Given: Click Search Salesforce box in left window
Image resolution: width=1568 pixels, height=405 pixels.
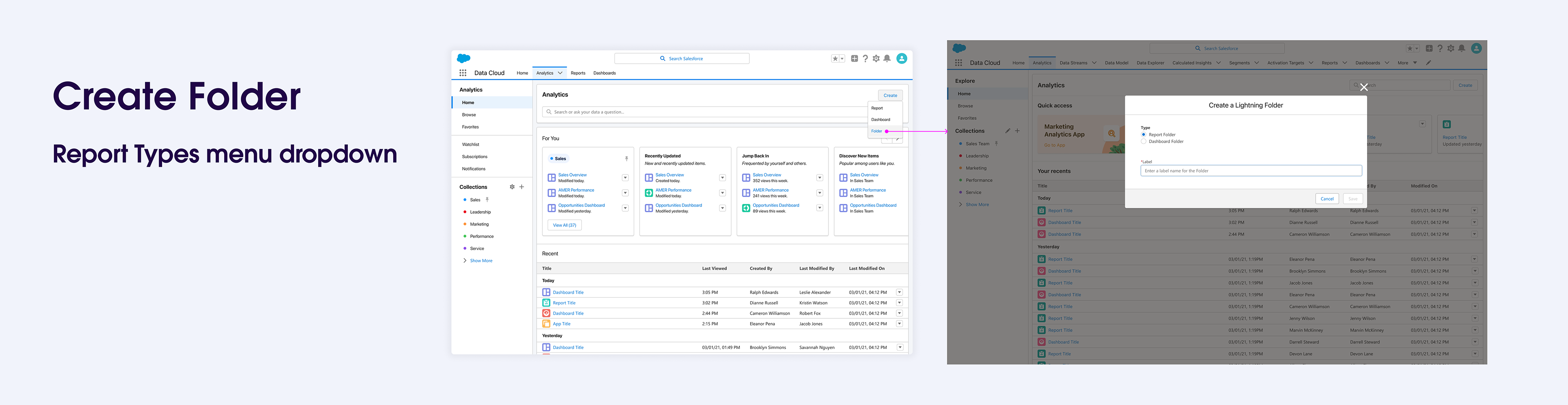Looking at the screenshot, I should coord(682,58).
